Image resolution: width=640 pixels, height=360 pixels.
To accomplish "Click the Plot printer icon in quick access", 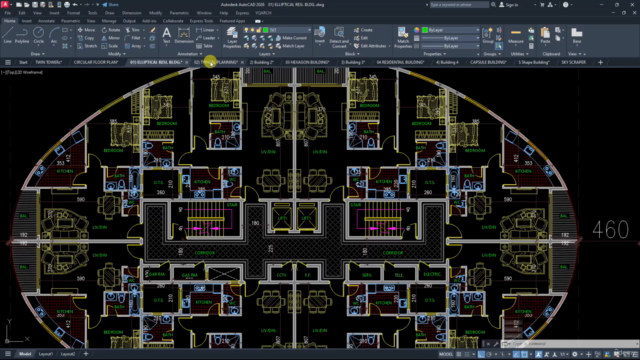I will [x=67, y=4].
